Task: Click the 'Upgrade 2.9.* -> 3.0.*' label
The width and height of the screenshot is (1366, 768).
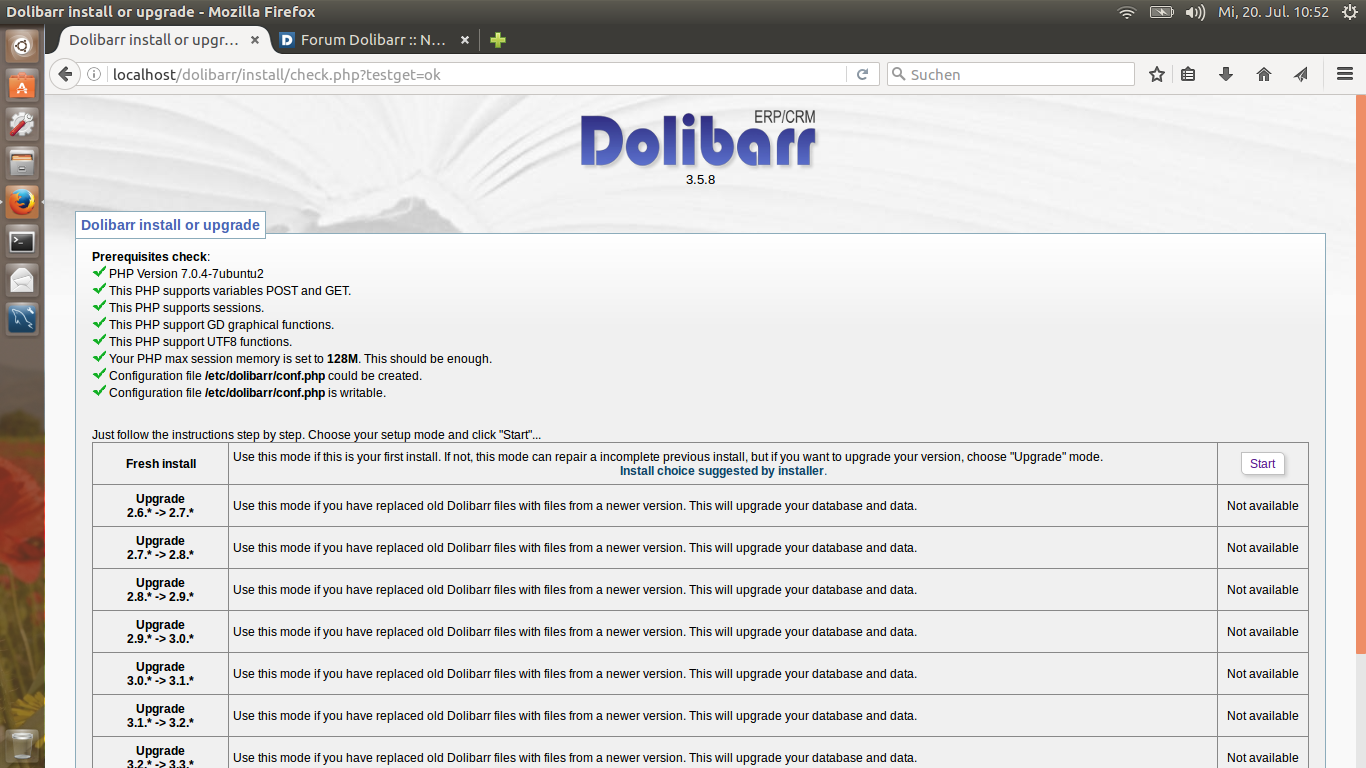Action: pos(161,632)
